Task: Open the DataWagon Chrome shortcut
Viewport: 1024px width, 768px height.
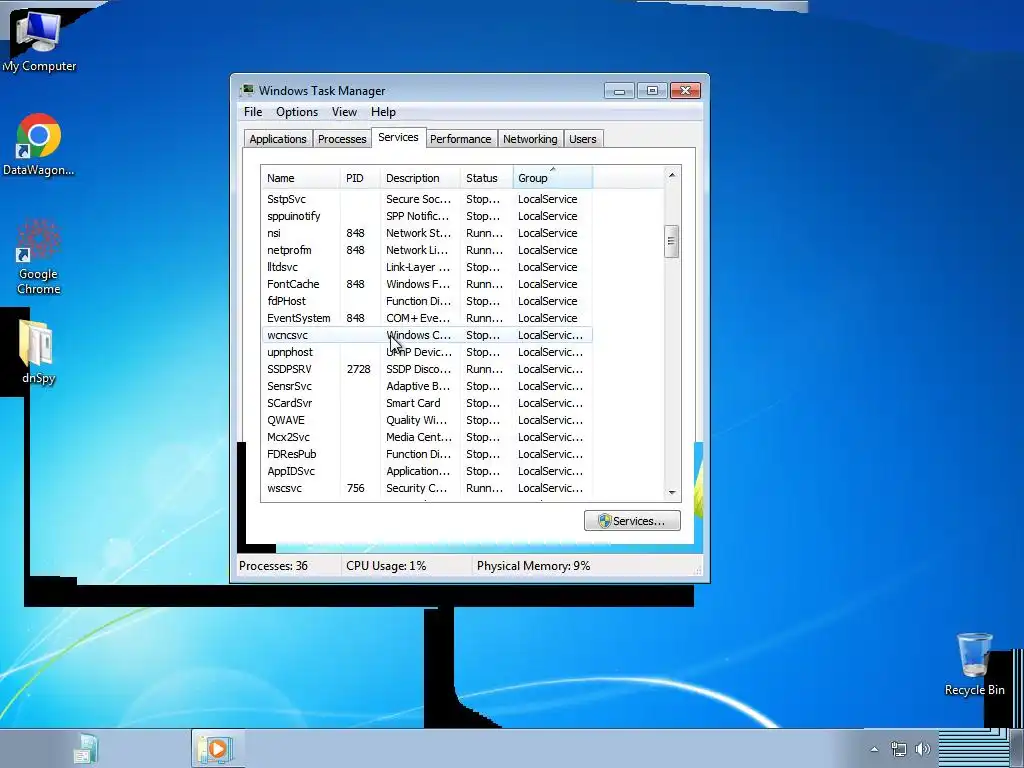Action: tap(39, 145)
